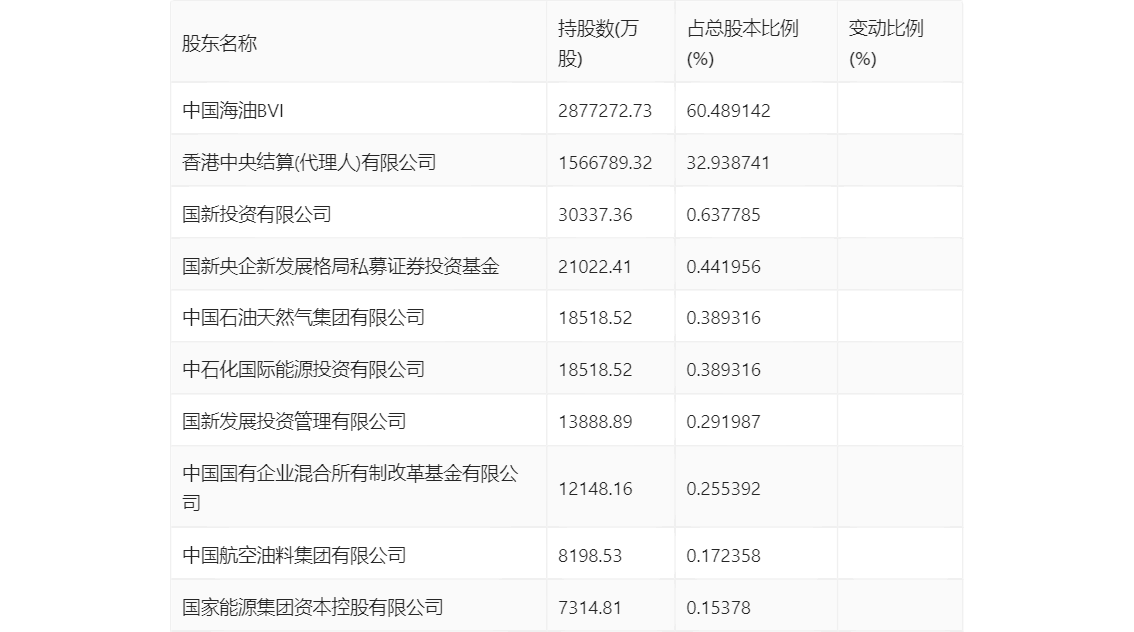Click the holding value 13888.89
The width and height of the screenshot is (1134, 632).
(595, 422)
